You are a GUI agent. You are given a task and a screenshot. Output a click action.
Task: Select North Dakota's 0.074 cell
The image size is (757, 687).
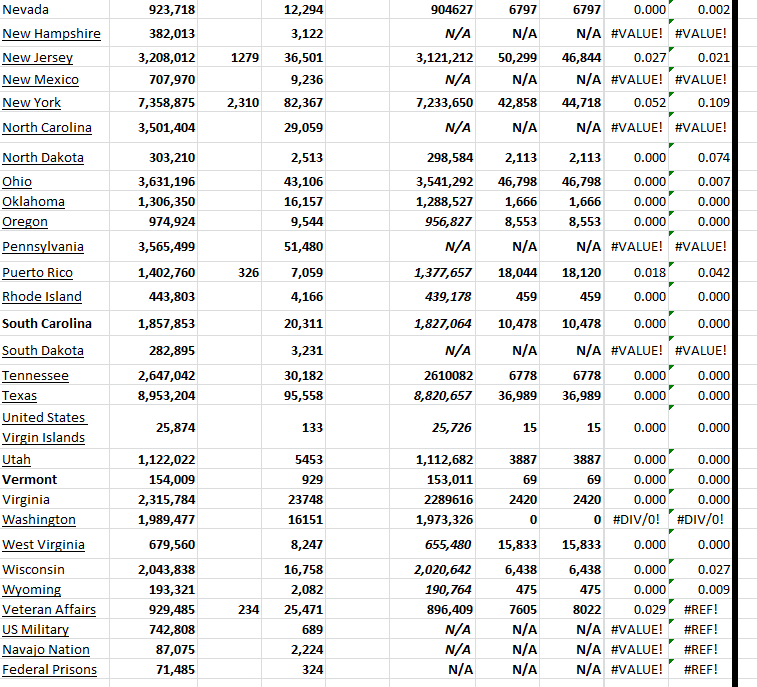click(701, 157)
